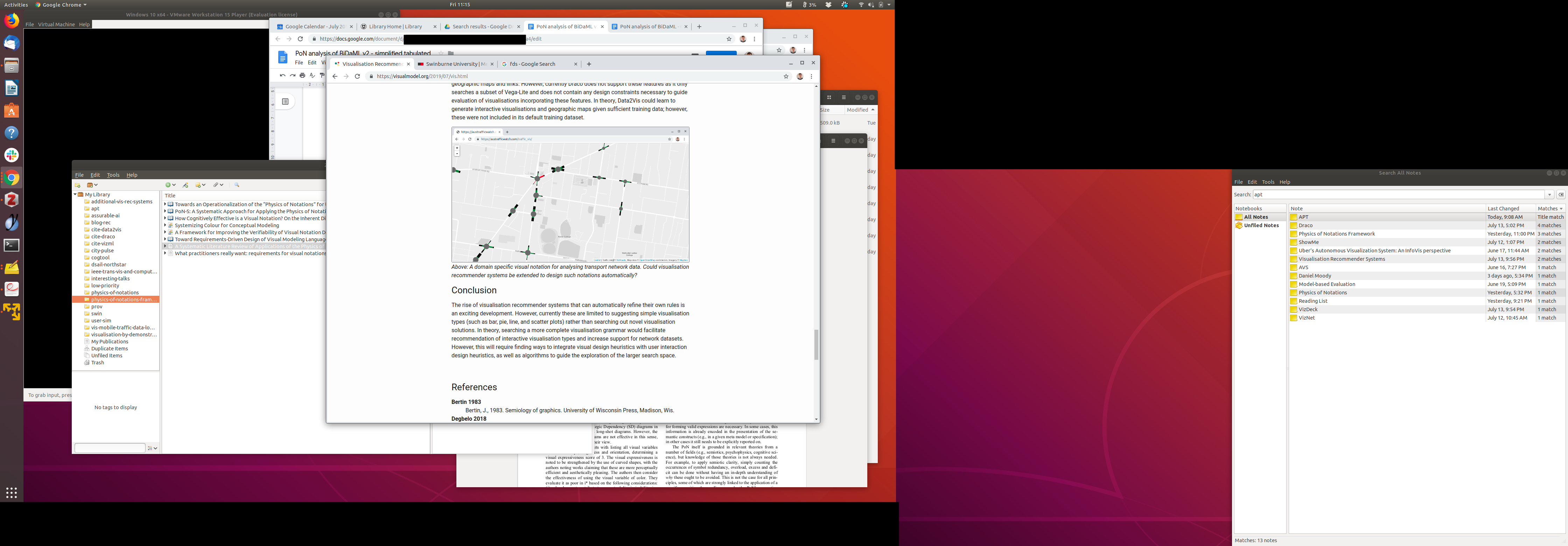
Task: Click Zotero's Add Attachment paperclip icon
Action: point(216,185)
